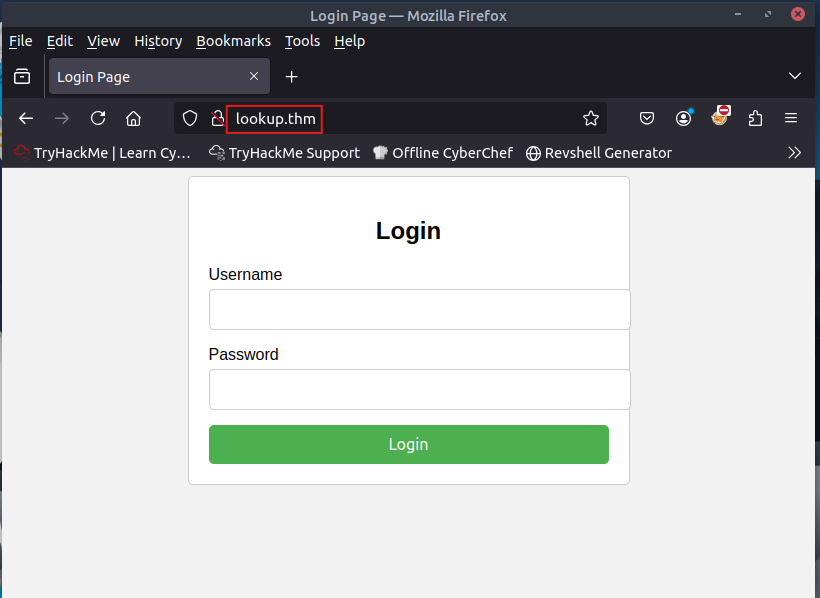This screenshot has height=598, width=820.
Task: Go back to the previous page
Action: pos(26,119)
